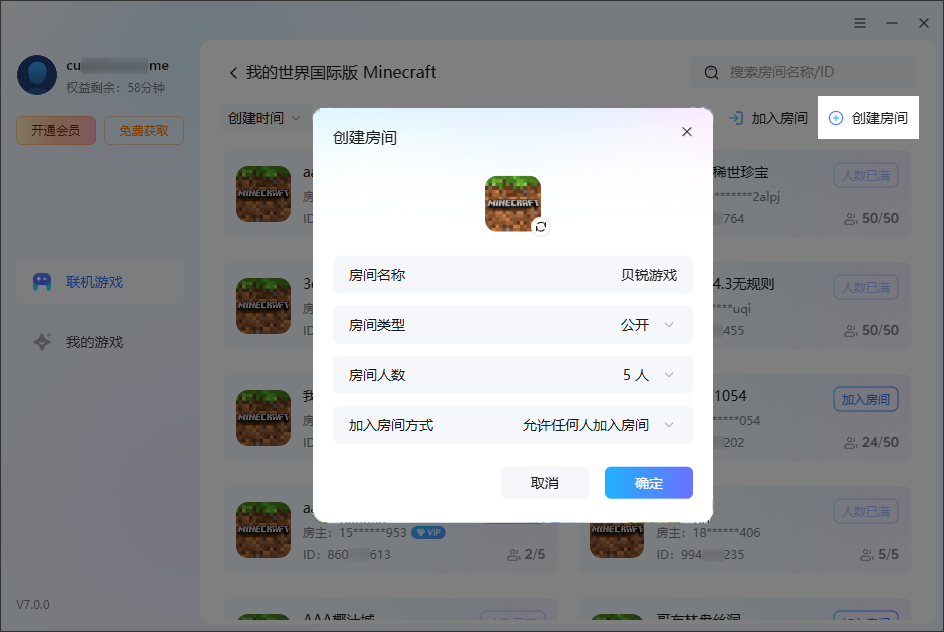Click the V7.0.0 version label
This screenshot has width=944, height=632.
click(33, 604)
